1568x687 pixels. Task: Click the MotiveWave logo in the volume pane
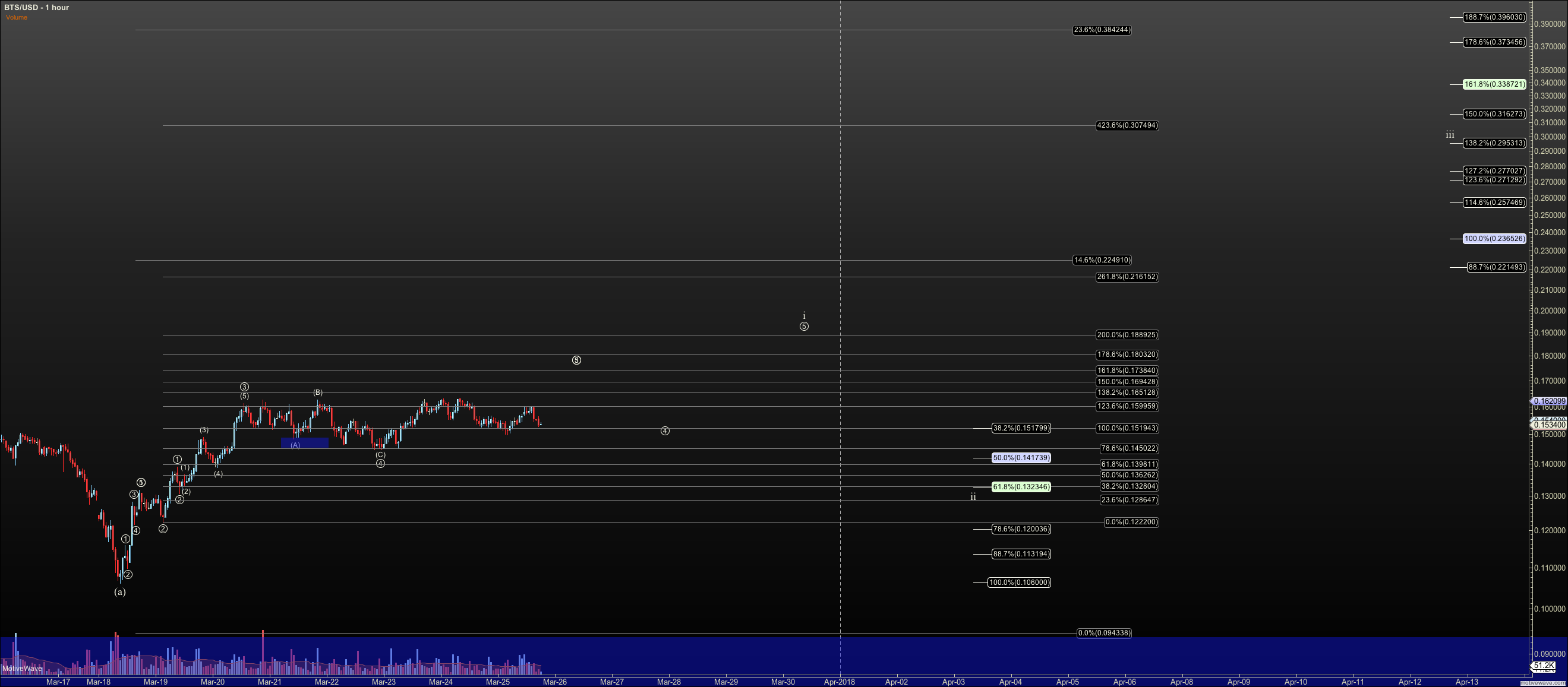[22, 668]
